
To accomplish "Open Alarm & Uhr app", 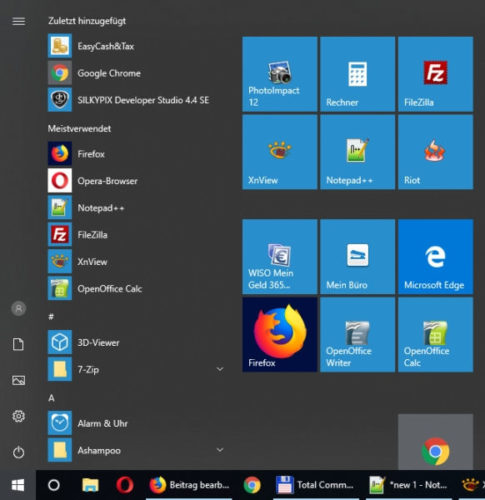I will [137, 423].
